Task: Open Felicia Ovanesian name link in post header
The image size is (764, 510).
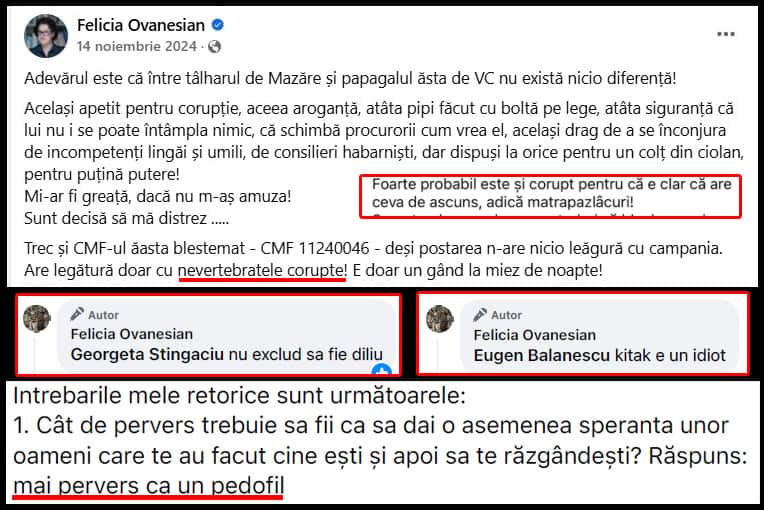Action: [x=141, y=25]
